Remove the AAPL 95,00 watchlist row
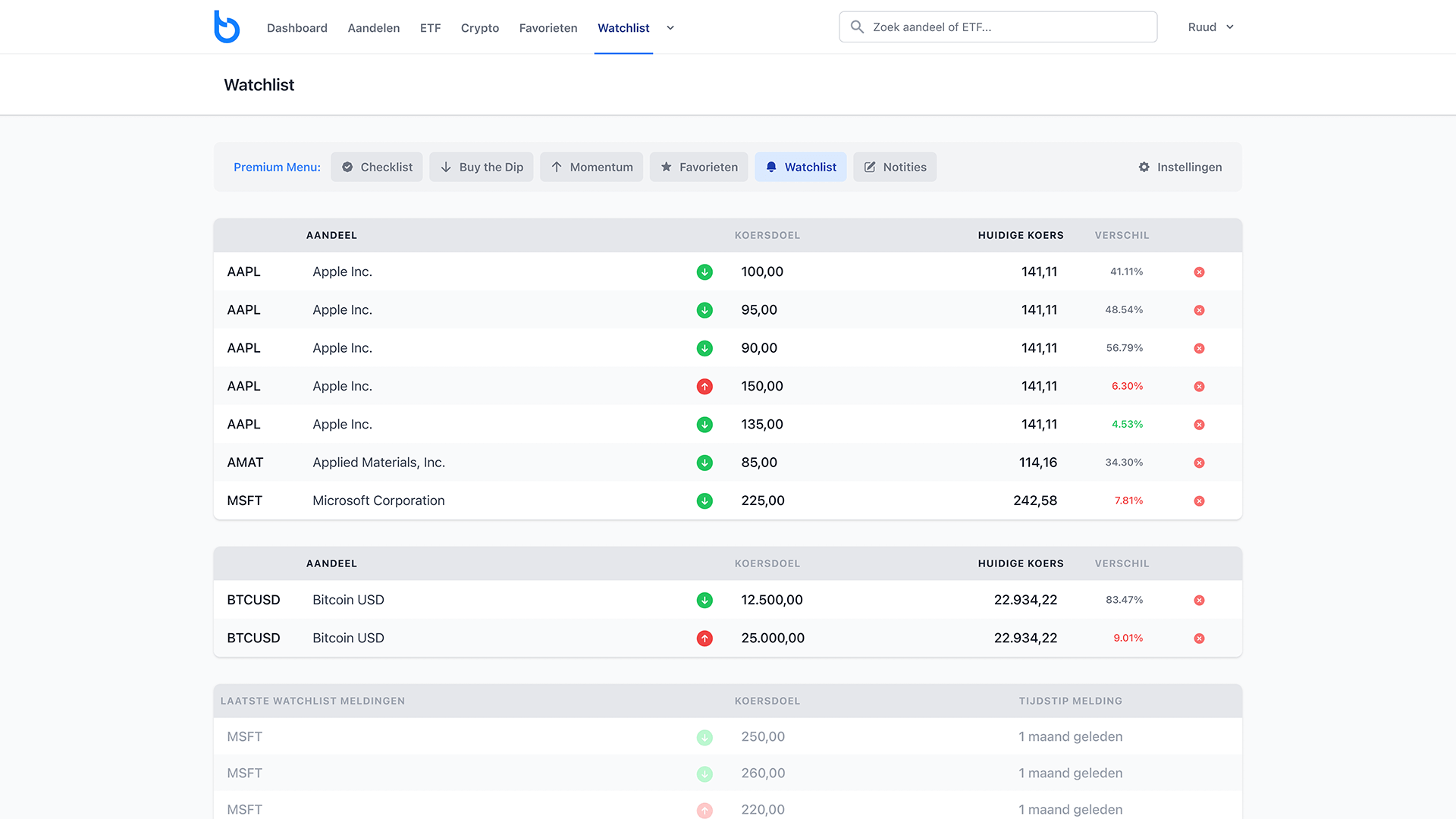The image size is (1456, 819). pos(1199,310)
